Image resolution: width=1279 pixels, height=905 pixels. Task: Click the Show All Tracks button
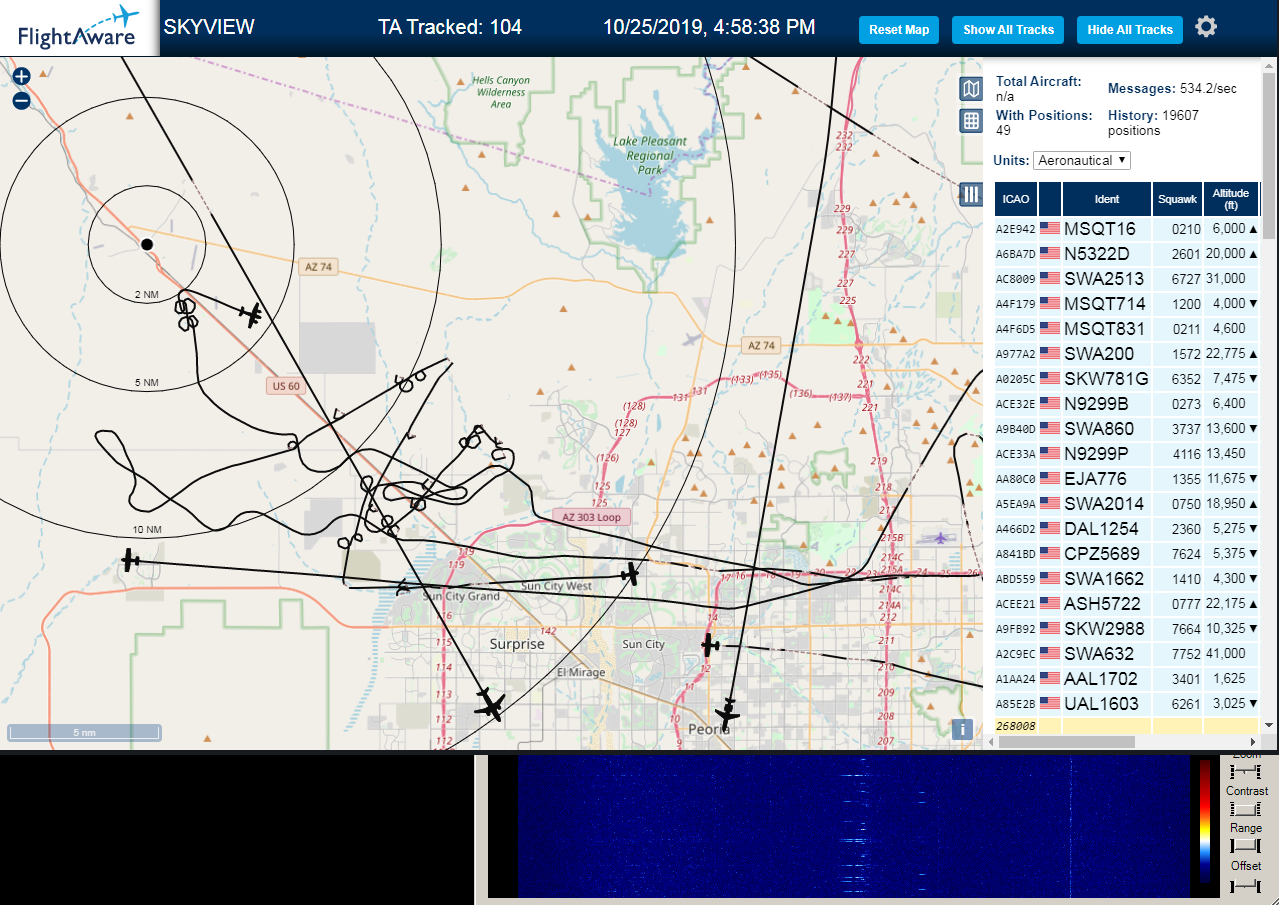click(x=1008, y=30)
